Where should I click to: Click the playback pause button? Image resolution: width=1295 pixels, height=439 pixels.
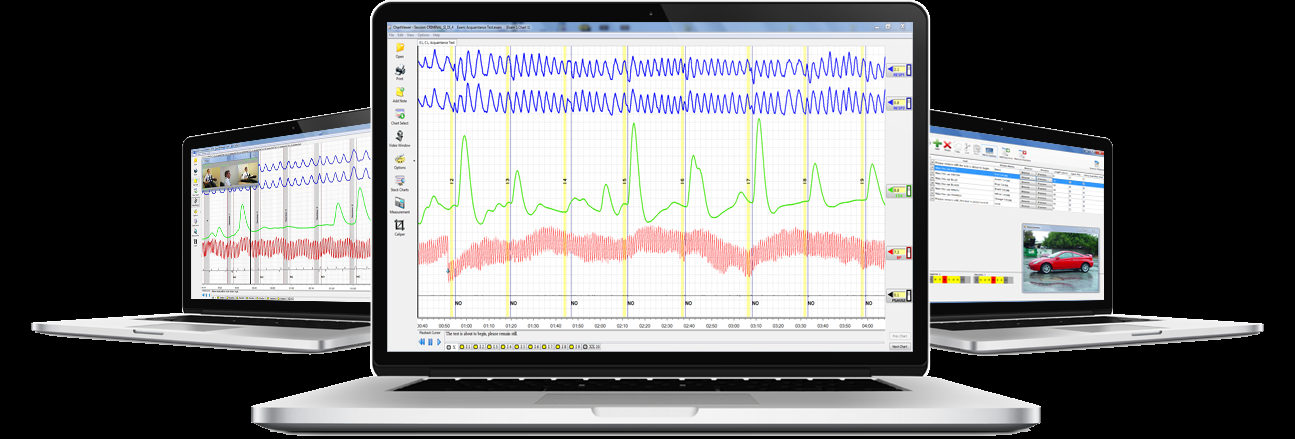430,341
